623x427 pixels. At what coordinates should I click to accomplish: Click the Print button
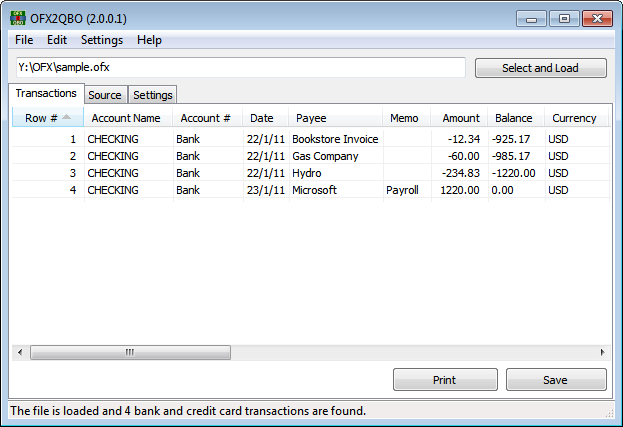(x=445, y=380)
